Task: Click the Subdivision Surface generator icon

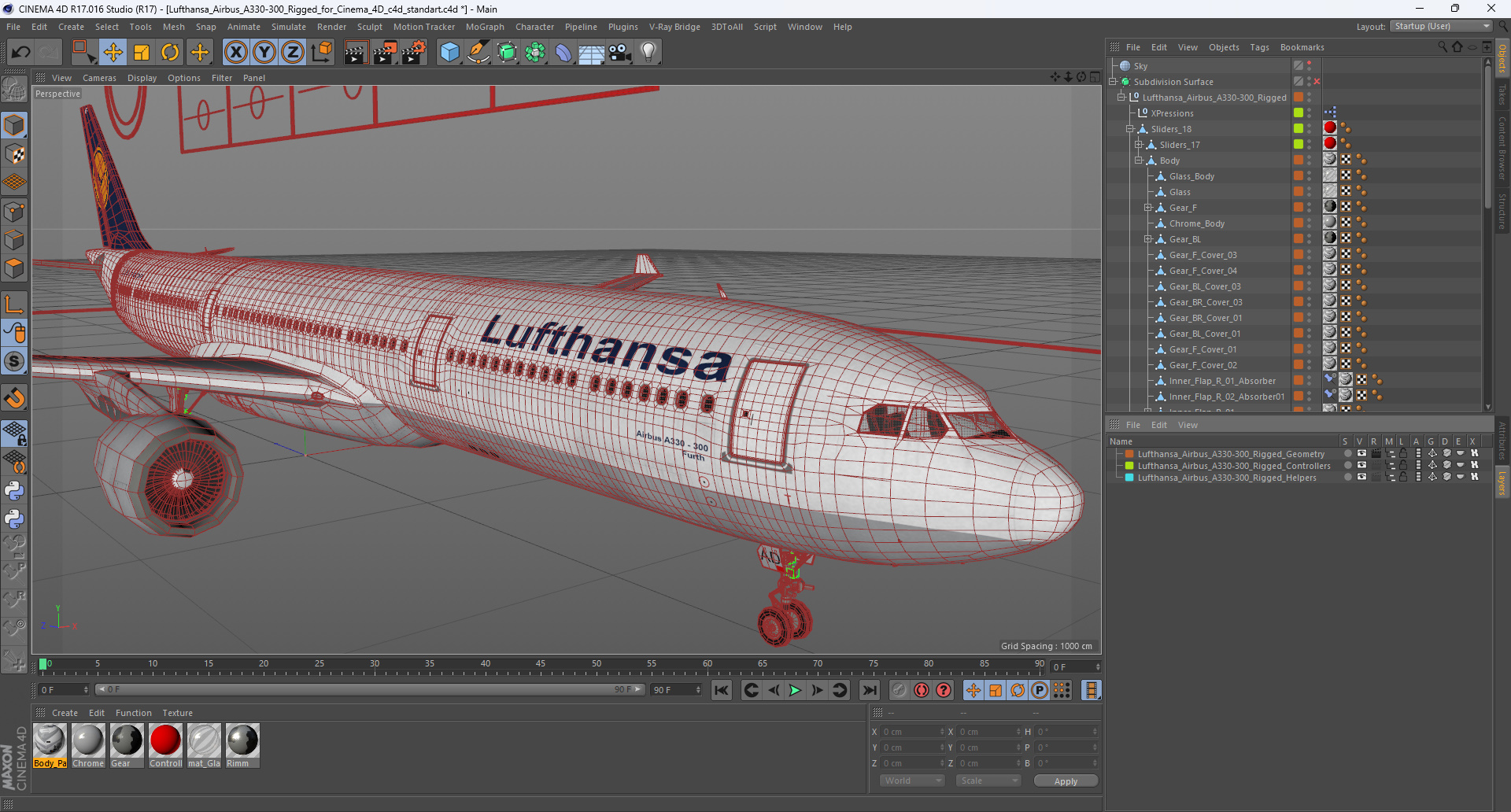Action: click(507, 53)
